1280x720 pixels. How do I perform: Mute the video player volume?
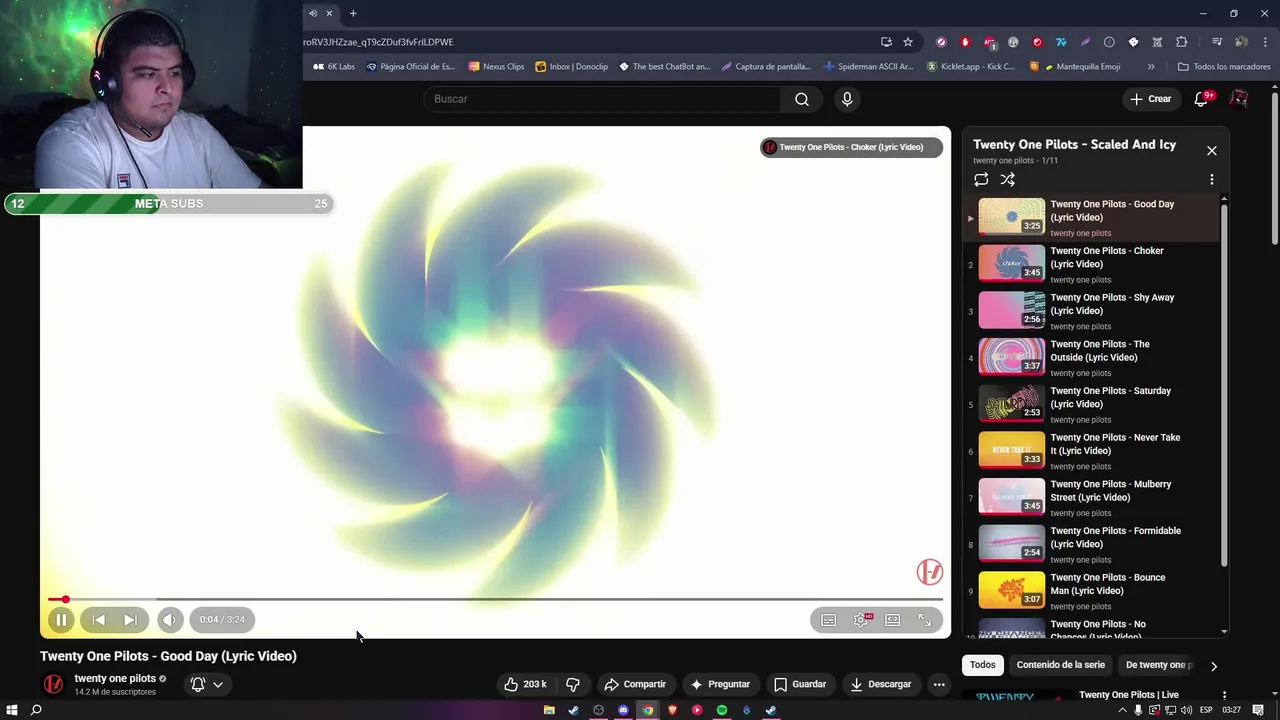[x=170, y=620]
